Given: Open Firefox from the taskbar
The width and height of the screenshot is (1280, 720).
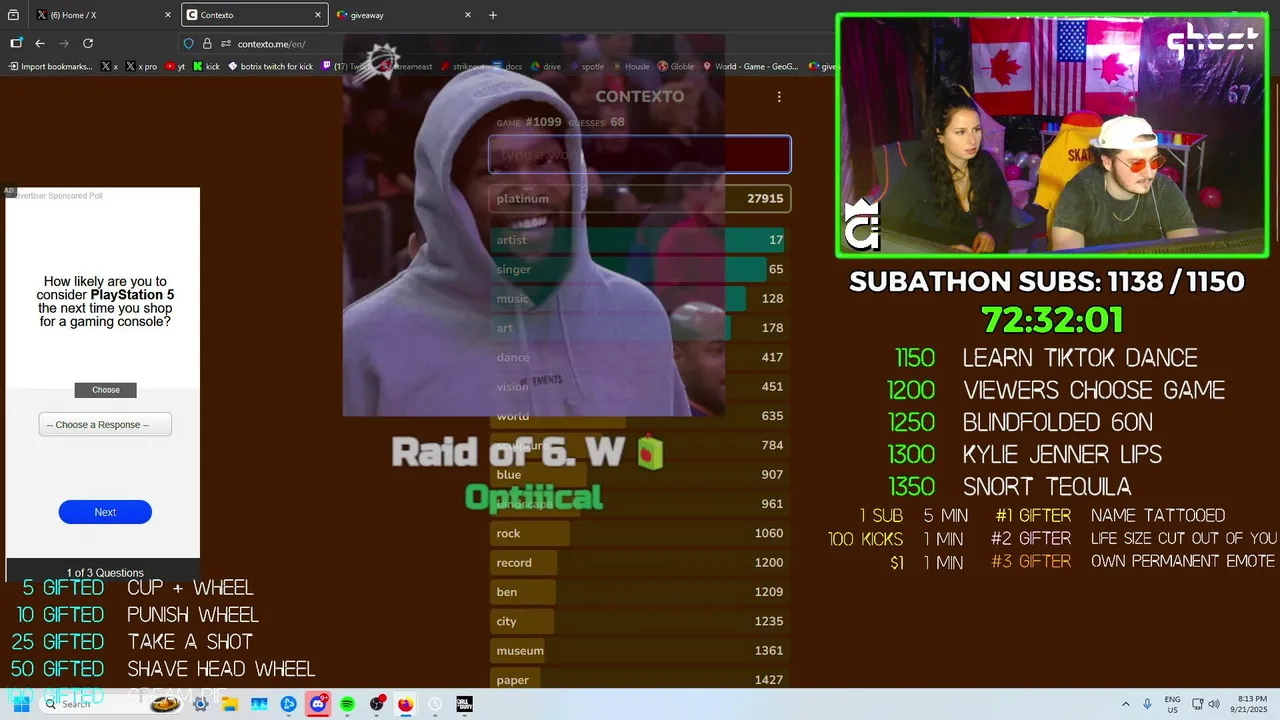Looking at the screenshot, I should pos(405,704).
